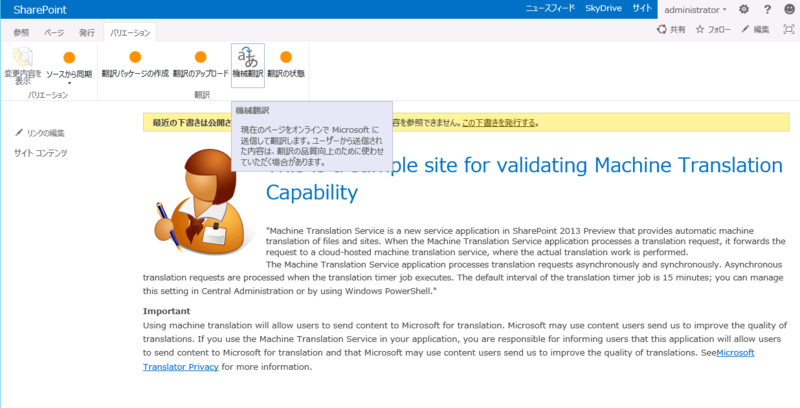Click 変更内容を表示 ribbon icon
This screenshot has height=408, width=800.
click(23, 66)
